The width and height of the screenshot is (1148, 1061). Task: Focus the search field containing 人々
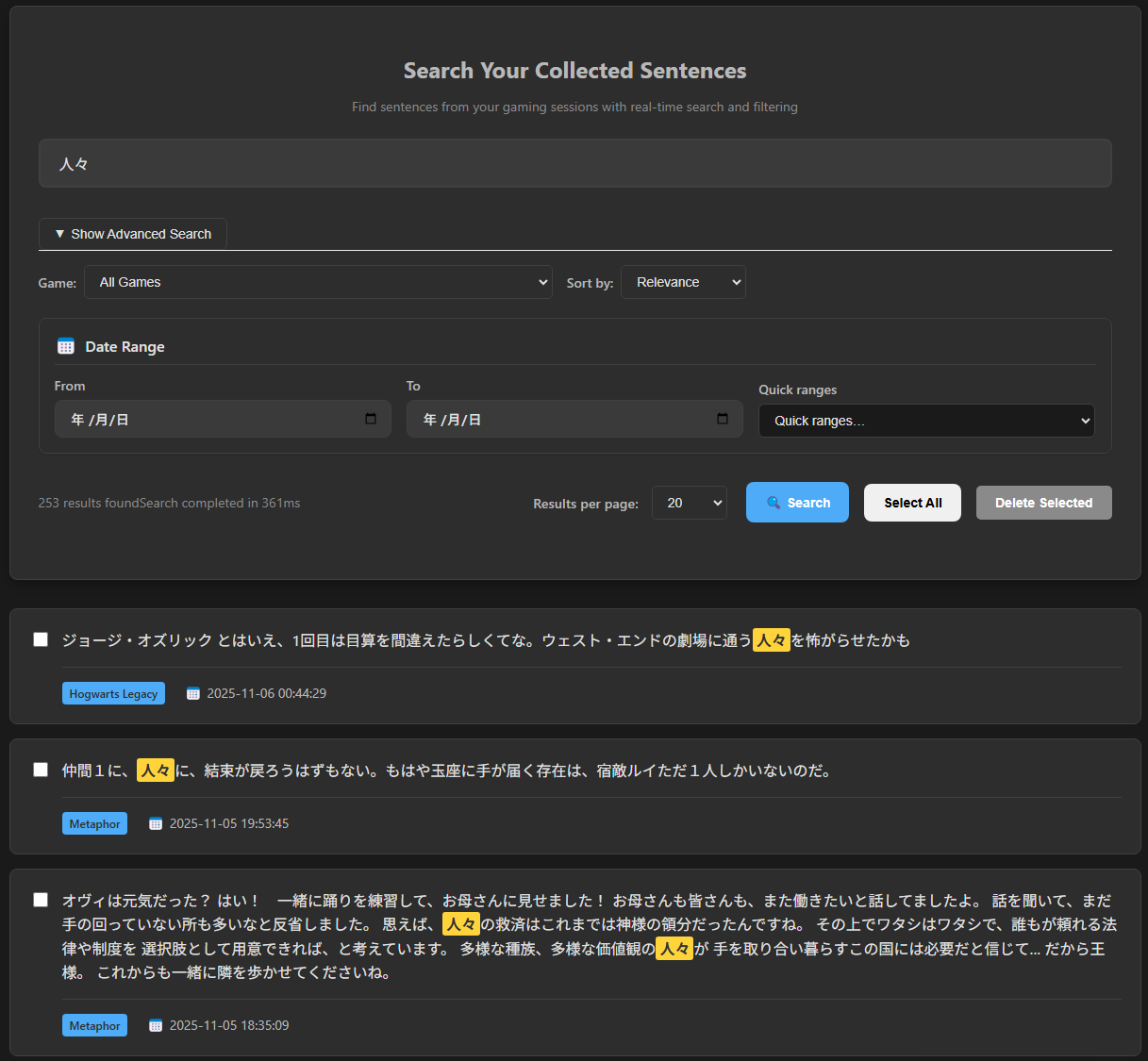point(574,164)
